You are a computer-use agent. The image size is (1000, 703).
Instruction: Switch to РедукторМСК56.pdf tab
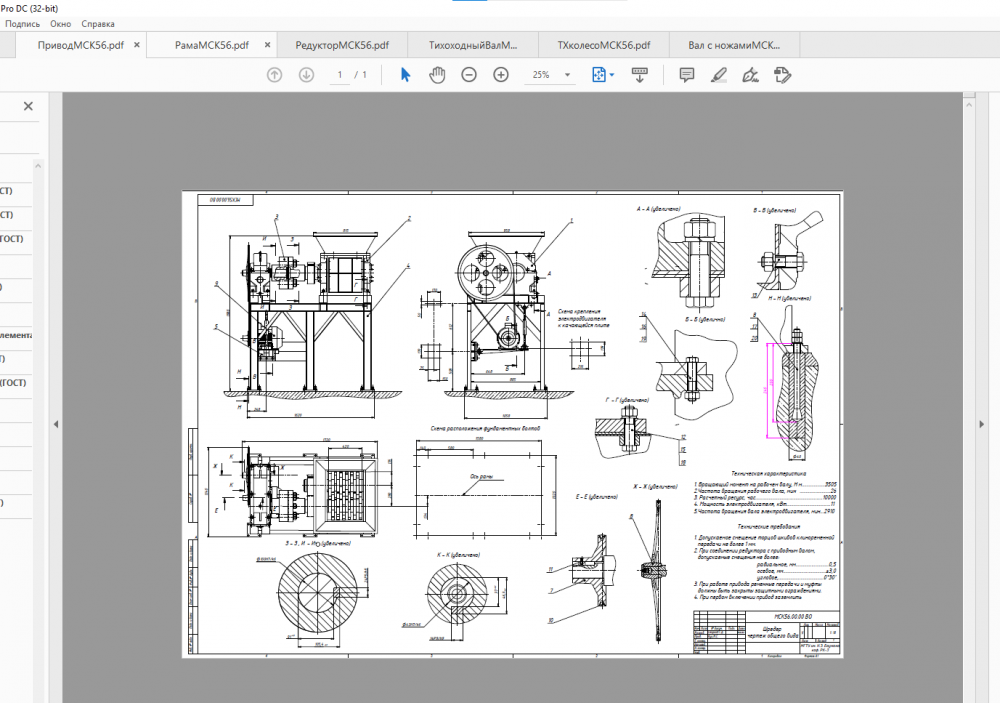342,45
